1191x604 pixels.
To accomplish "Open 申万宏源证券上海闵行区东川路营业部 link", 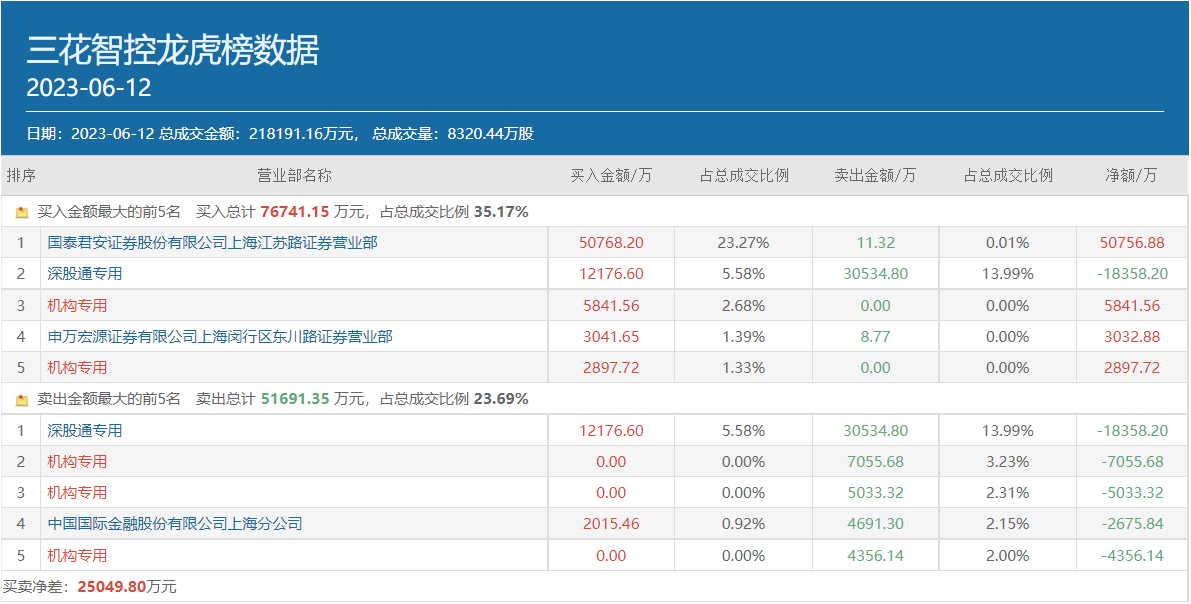I will coord(220,337).
